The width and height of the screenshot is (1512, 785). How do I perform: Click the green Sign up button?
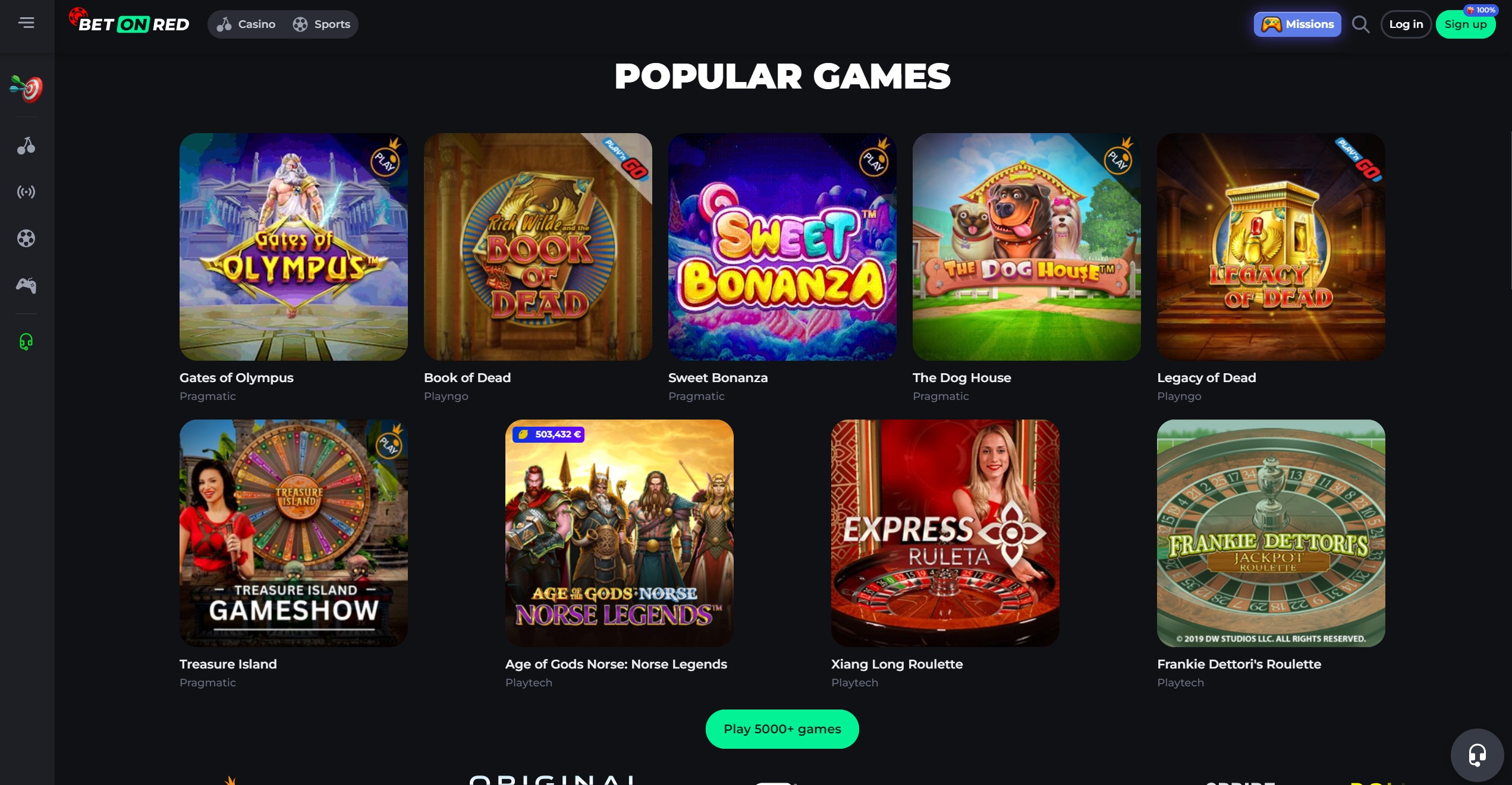(x=1466, y=24)
